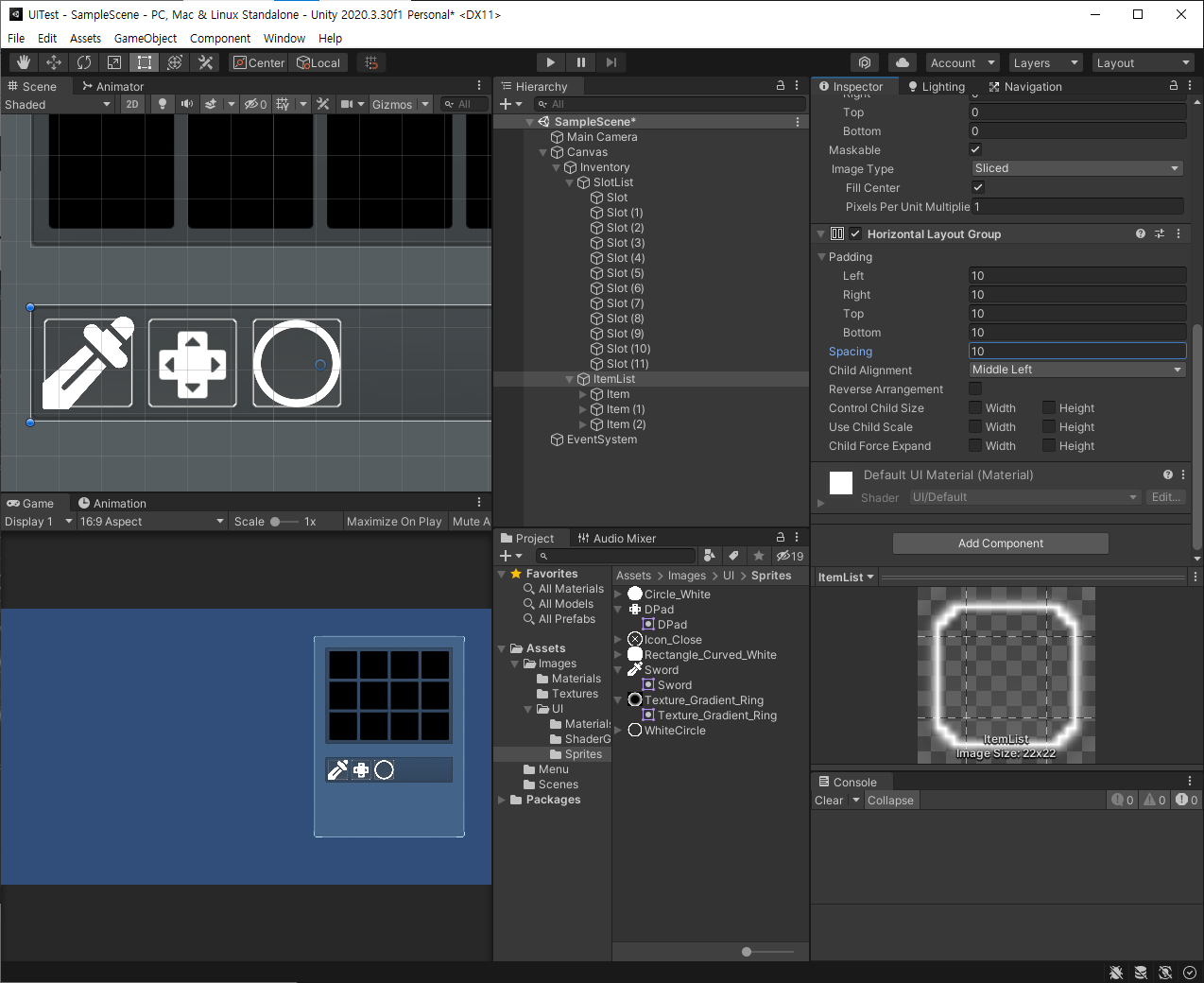The width and height of the screenshot is (1204, 983).
Task: Open the Assets menu
Action: click(85, 38)
